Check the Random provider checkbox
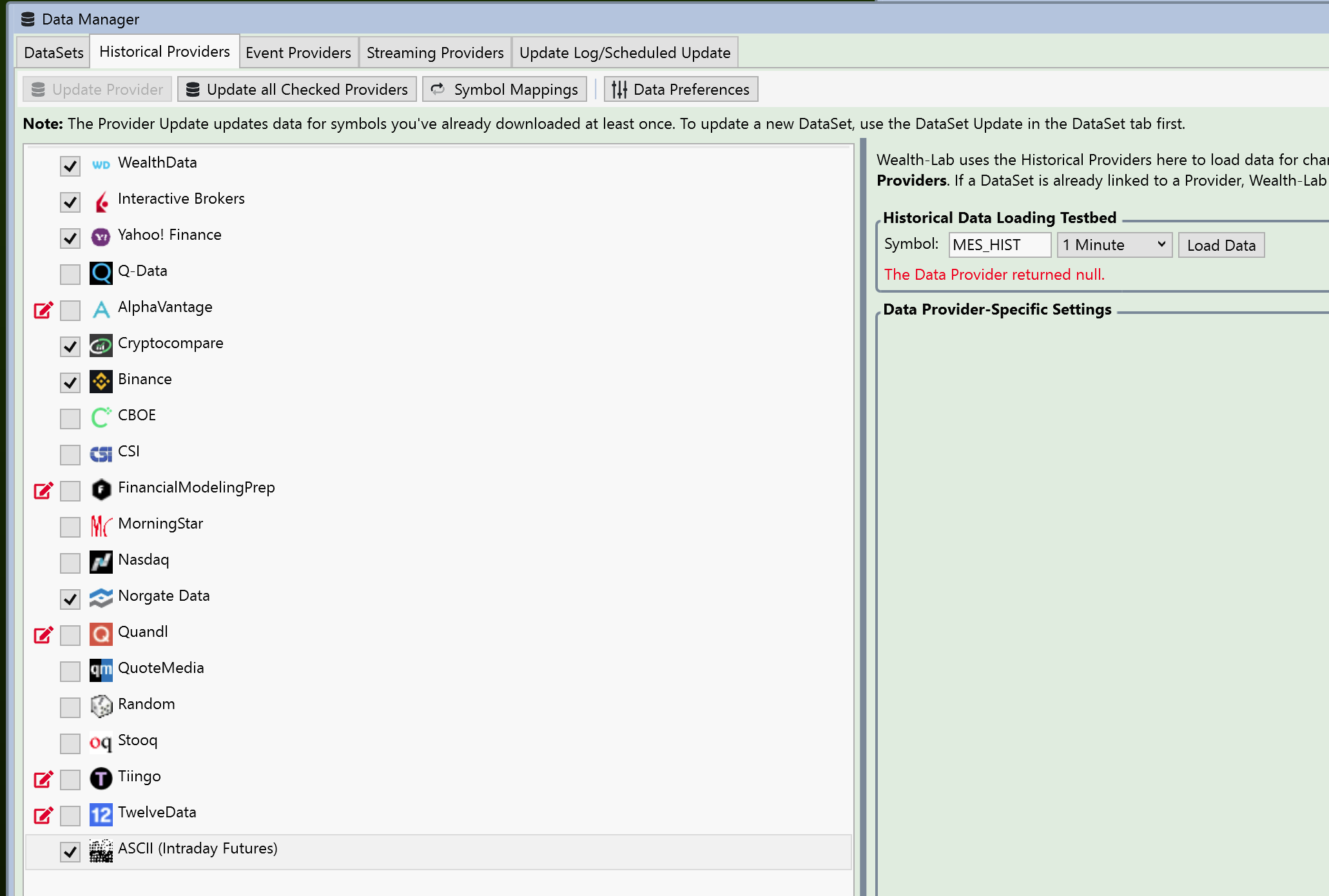1329x896 pixels. [x=70, y=707]
